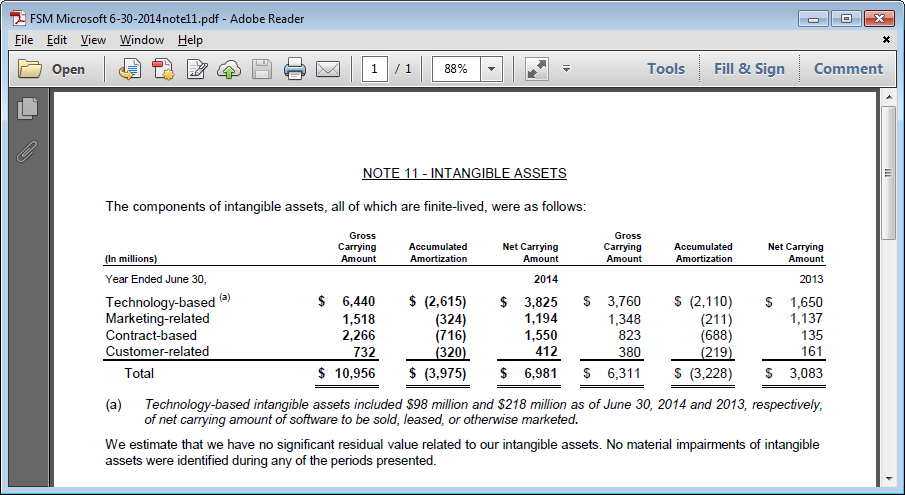Viewport: 905px width, 495px height.
Task: Click the Save floppy disk icon
Action: [x=261, y=69]
